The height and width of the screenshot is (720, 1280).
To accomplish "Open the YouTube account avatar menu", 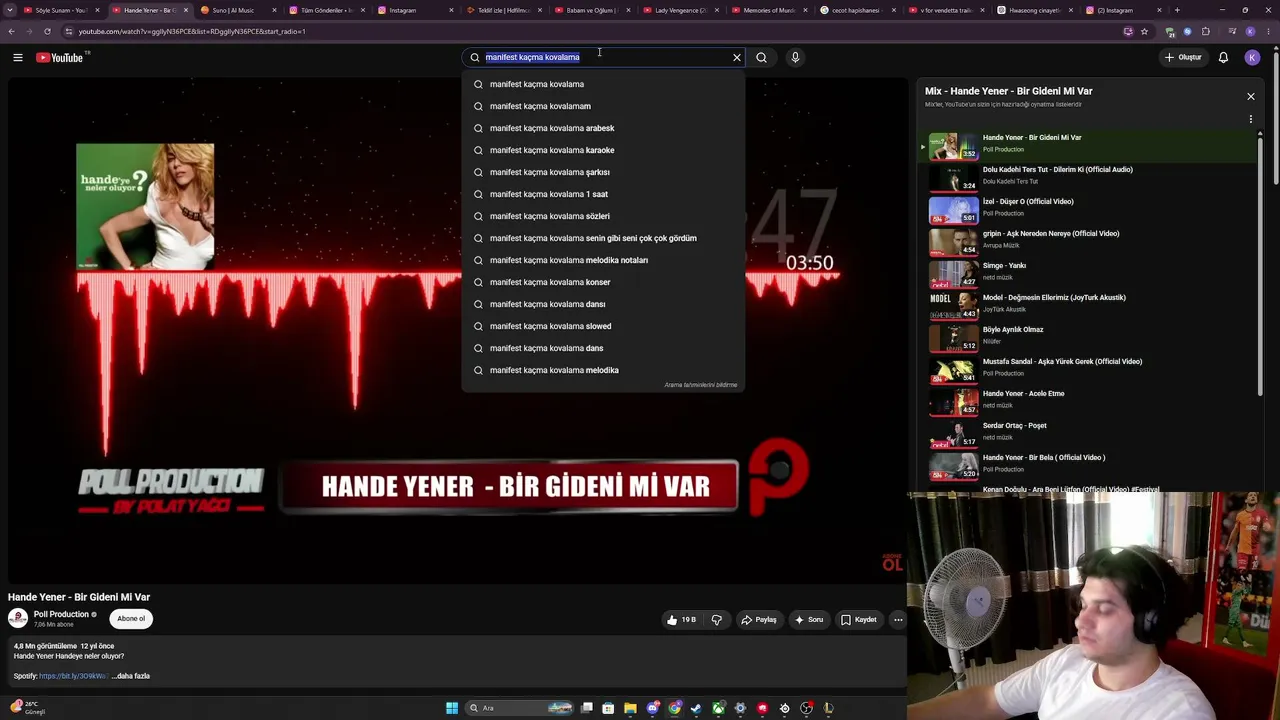I will click(1252, 58).
